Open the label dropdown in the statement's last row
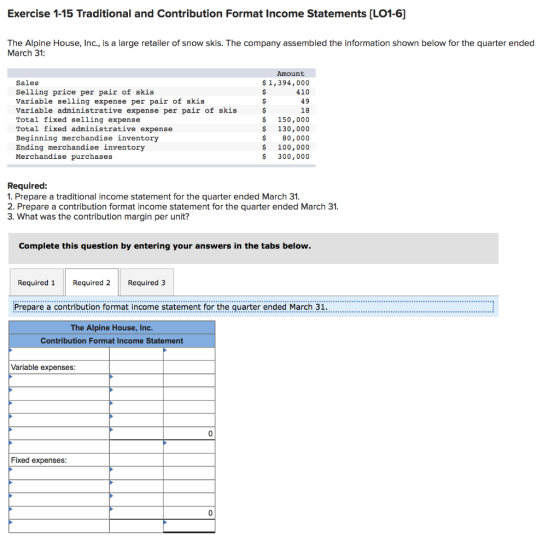 (x=59, y=526)
